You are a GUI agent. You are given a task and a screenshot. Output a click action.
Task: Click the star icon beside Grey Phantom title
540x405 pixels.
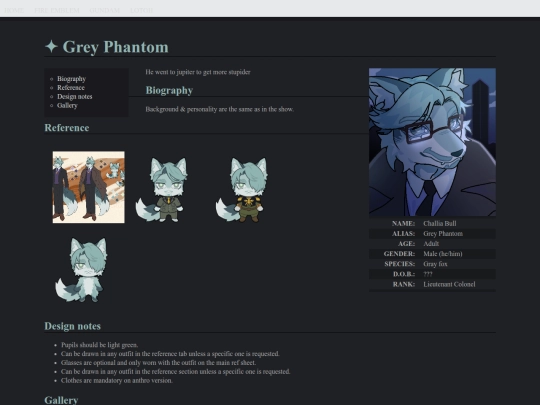51,46
